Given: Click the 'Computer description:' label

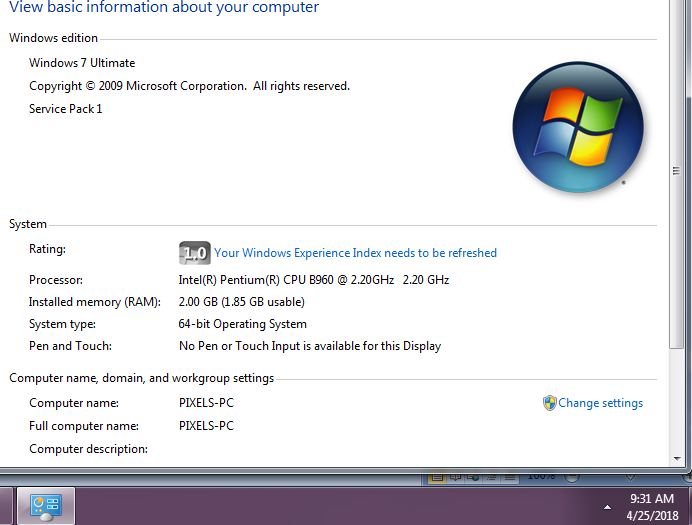Looking at the screenshot, I should coord(88,449).
